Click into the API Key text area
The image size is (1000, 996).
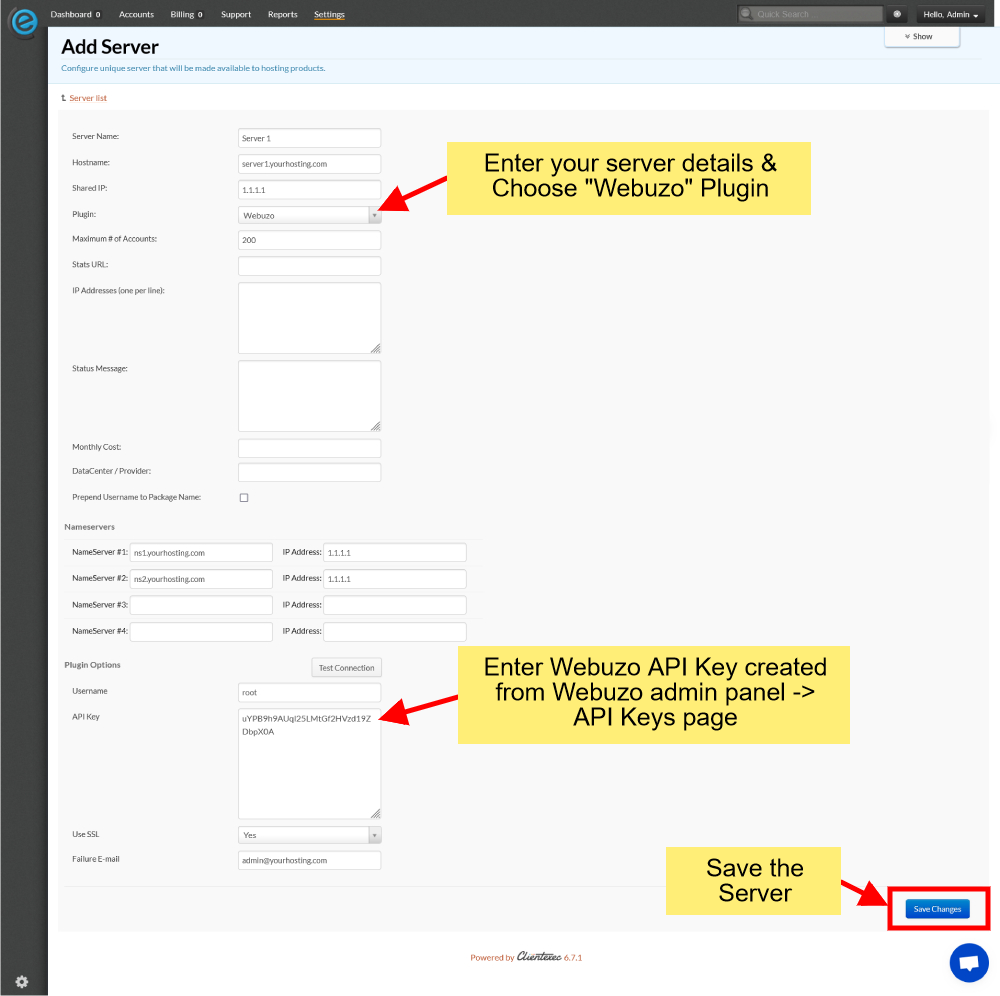pos(309,763)
